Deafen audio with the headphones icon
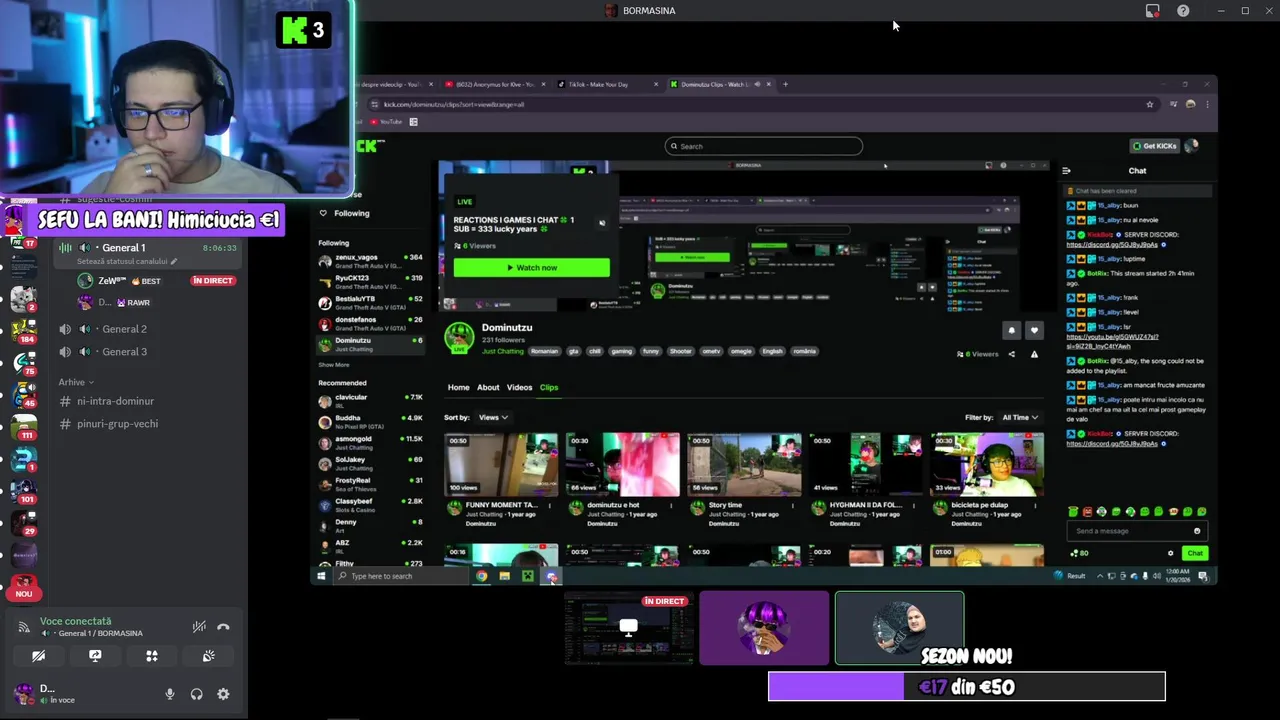 [197, 694]
